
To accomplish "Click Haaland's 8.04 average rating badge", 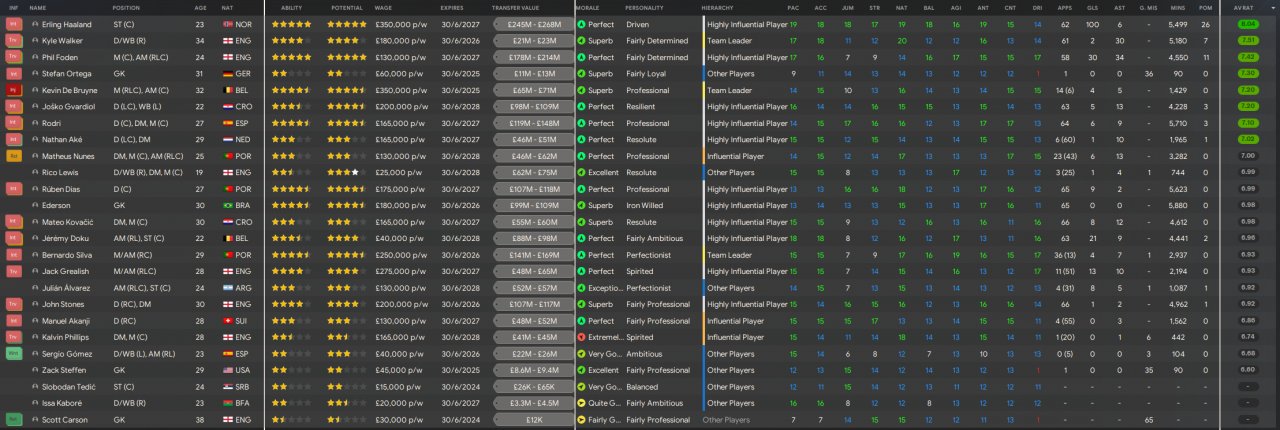I will (x=1247, y=24).
